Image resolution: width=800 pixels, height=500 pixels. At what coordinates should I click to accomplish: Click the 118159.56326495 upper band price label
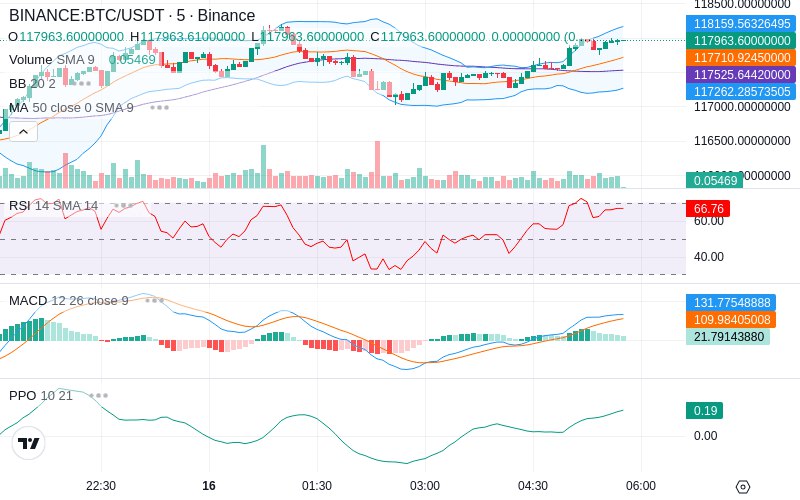tap(741, 23)
